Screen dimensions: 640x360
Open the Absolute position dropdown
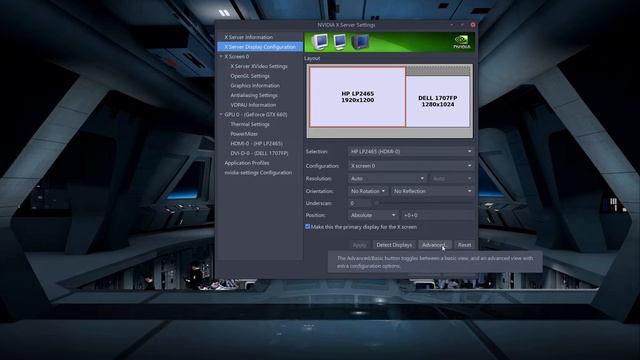(373, 215)
